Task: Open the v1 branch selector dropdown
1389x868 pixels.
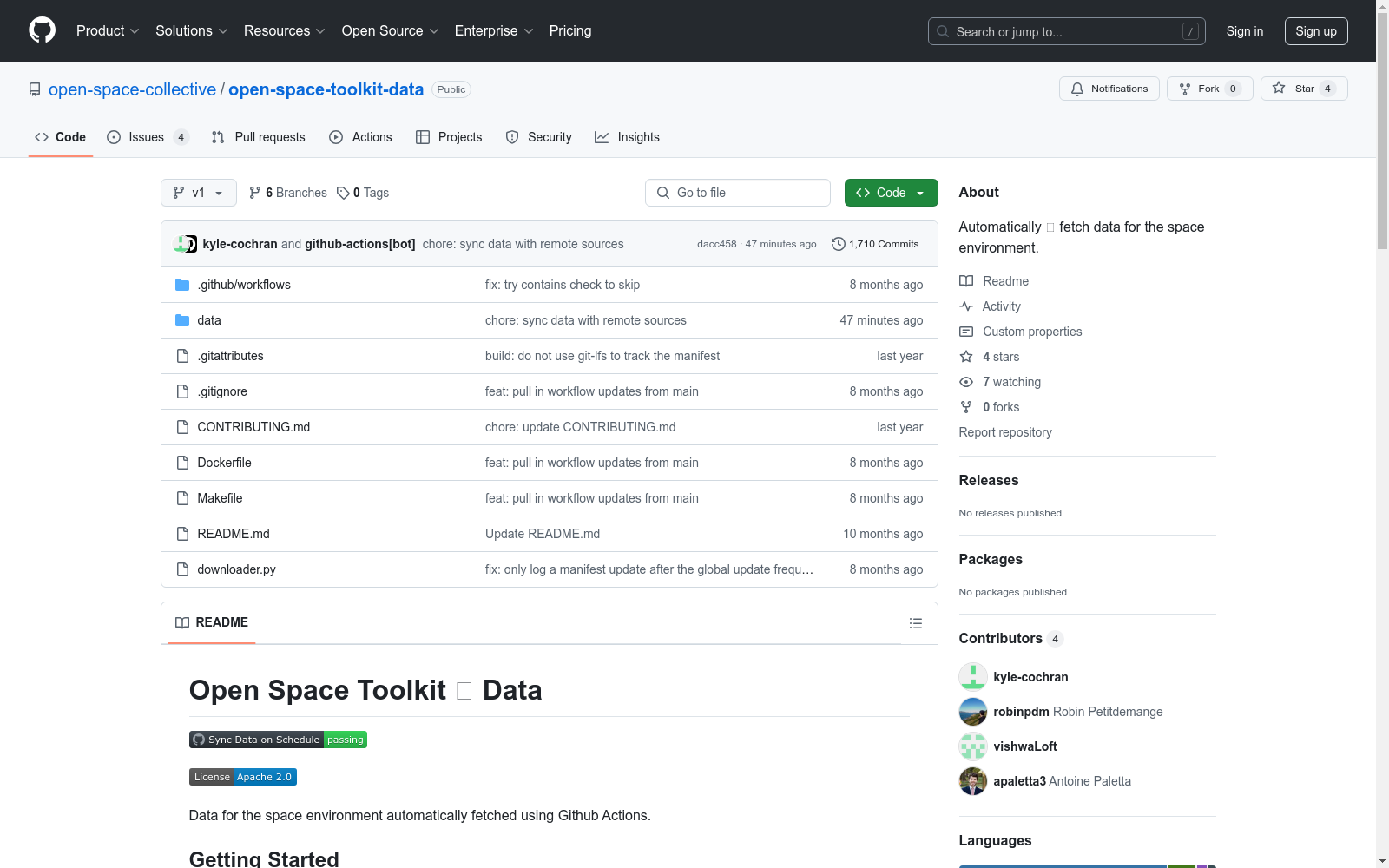Action: [x=199, y=193]
